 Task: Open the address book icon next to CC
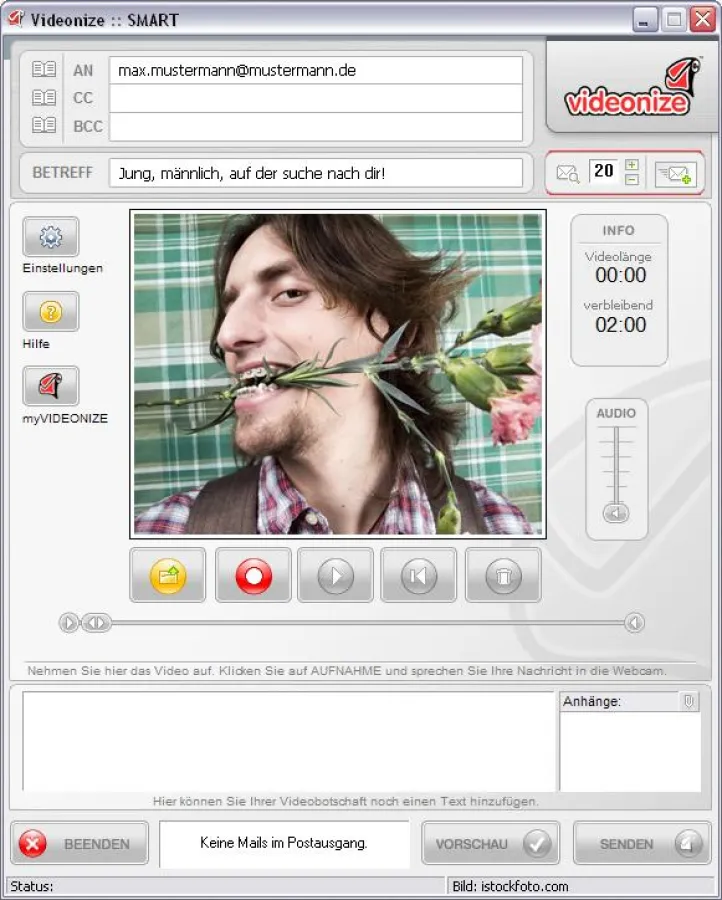tap(44, 98)
